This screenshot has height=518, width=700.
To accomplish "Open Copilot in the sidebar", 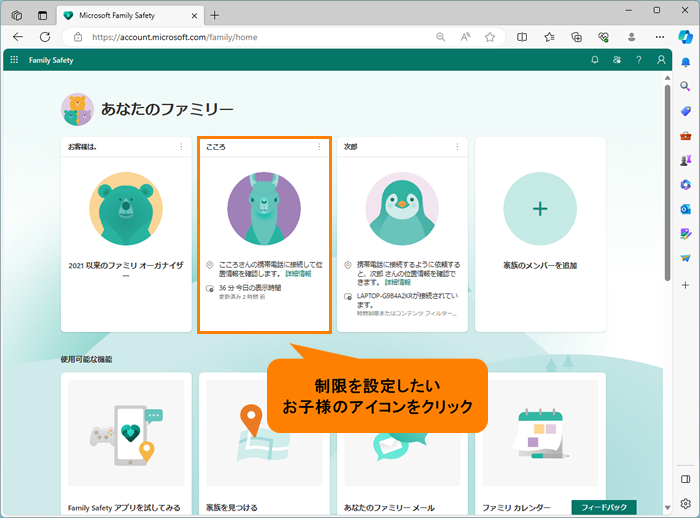I will [x=685, y=37].
